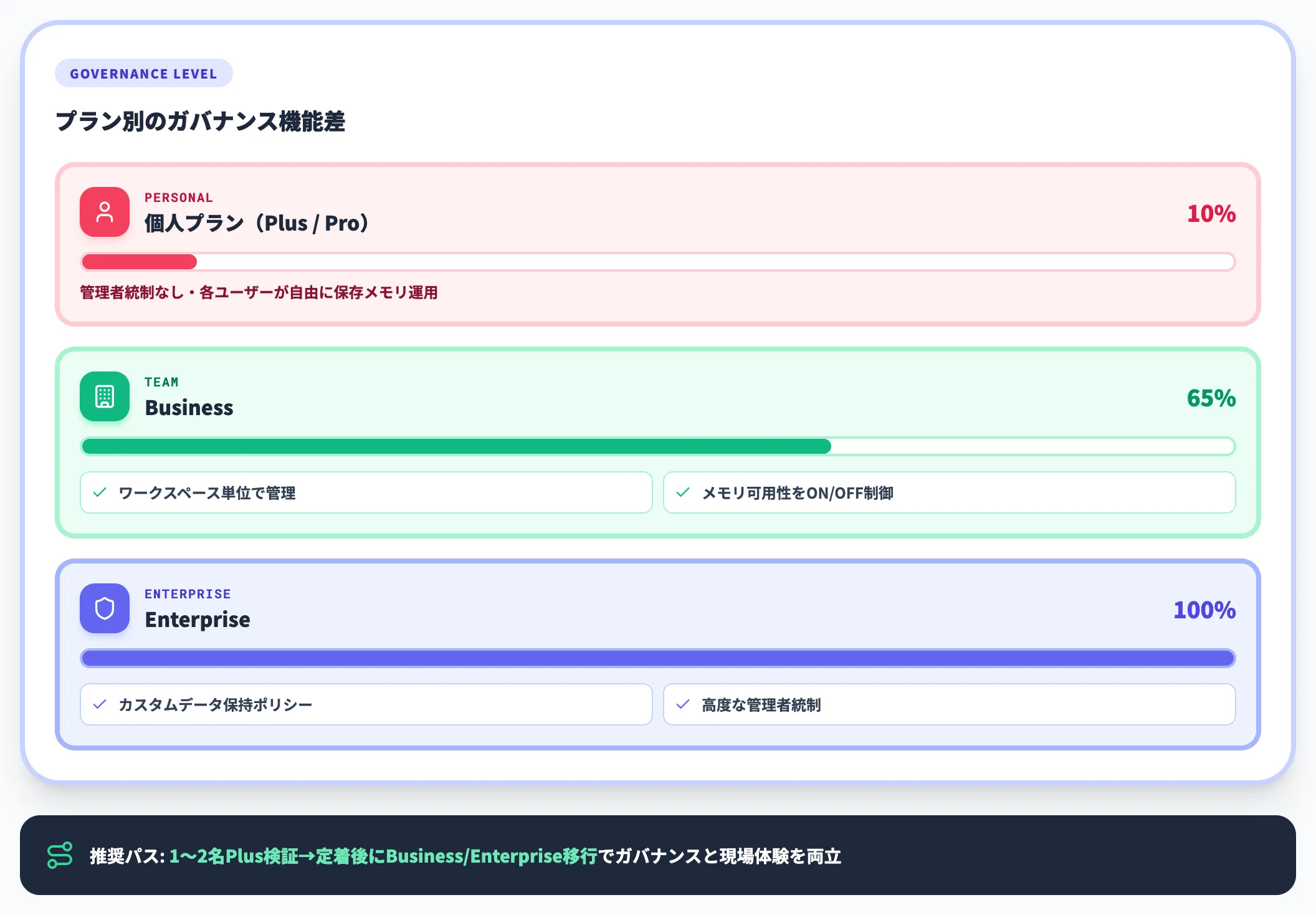Click the purple 100% value
This screenshot has width=1316, height=915.
point(1204,610)
